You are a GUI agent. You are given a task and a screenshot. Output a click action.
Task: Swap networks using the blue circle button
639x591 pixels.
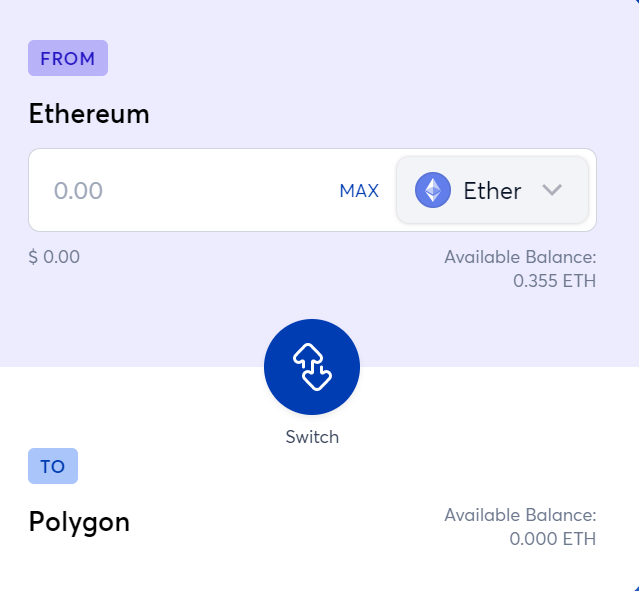(312, 367)
